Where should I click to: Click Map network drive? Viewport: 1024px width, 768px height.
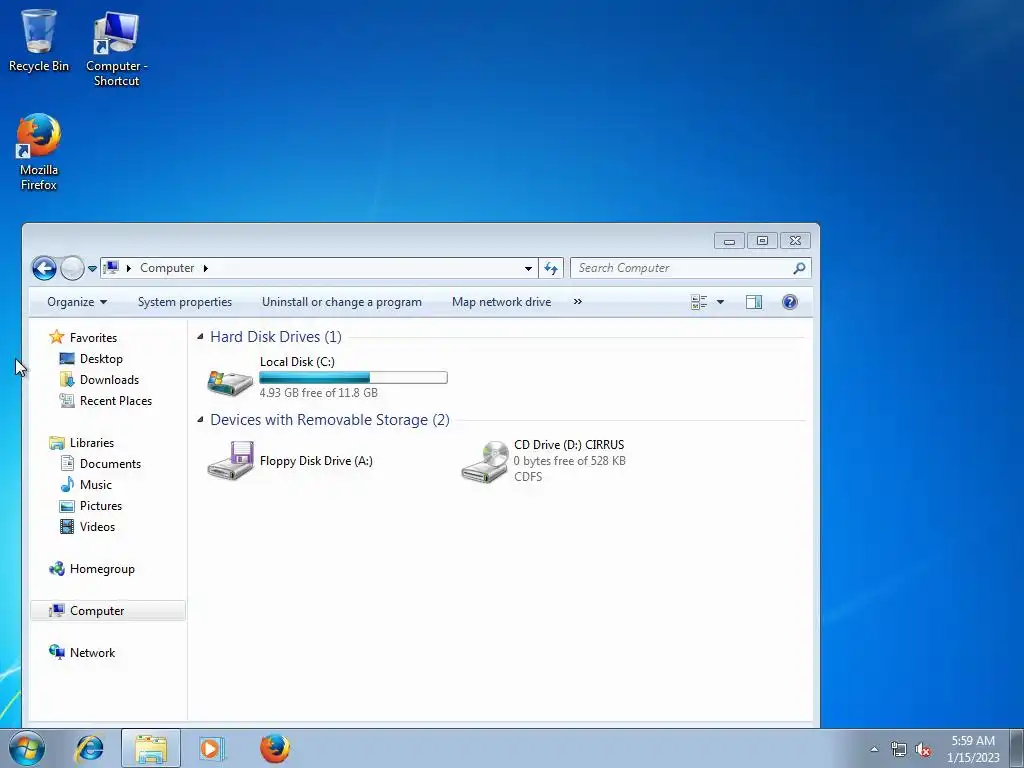pyautogui.click(x=502, y=302)
